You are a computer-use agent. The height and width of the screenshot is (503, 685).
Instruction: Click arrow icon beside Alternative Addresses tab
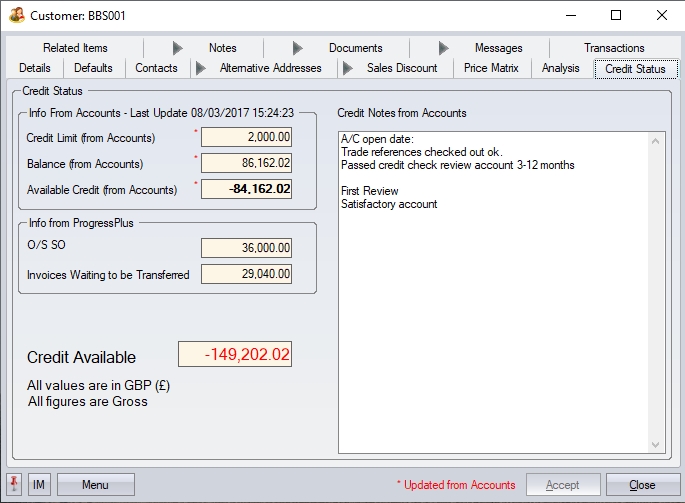pyautogui.click(x=201, y=68)
